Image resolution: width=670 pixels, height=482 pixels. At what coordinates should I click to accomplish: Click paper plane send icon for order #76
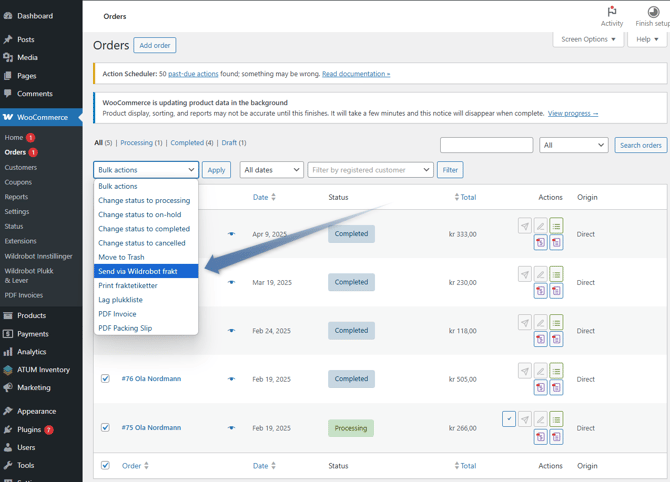coord(525,370)
